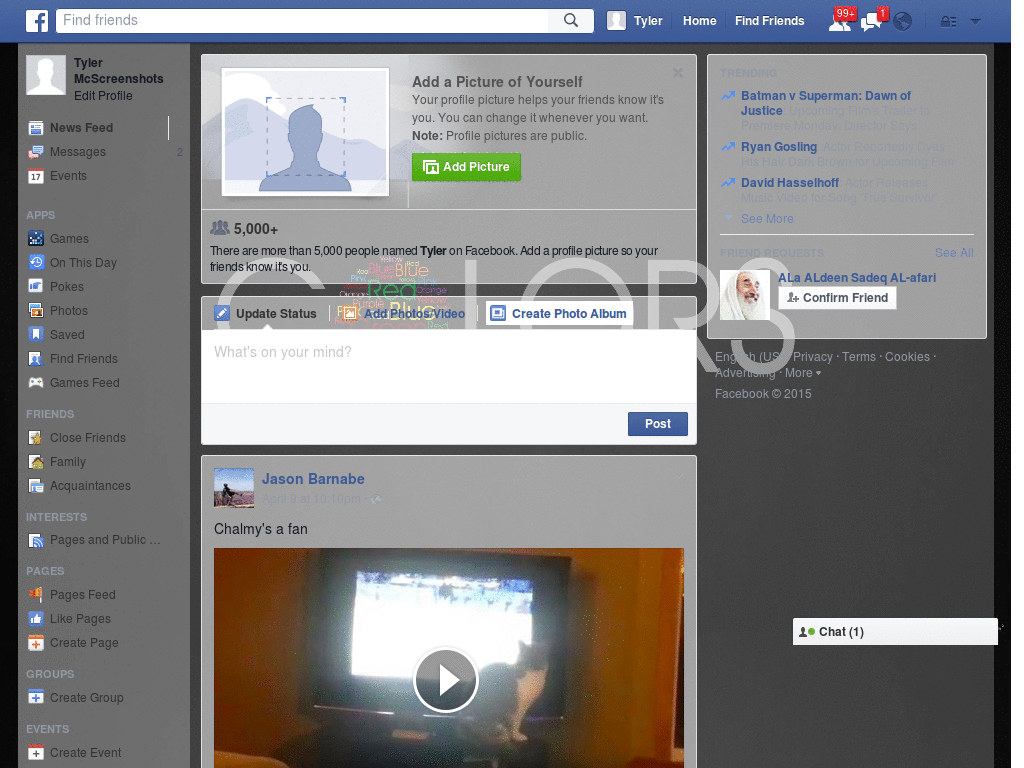Image resolution: width=1024 pixels, height=768 pixels.
Task: Click the Events calendar icon
Action: point(36,176)
